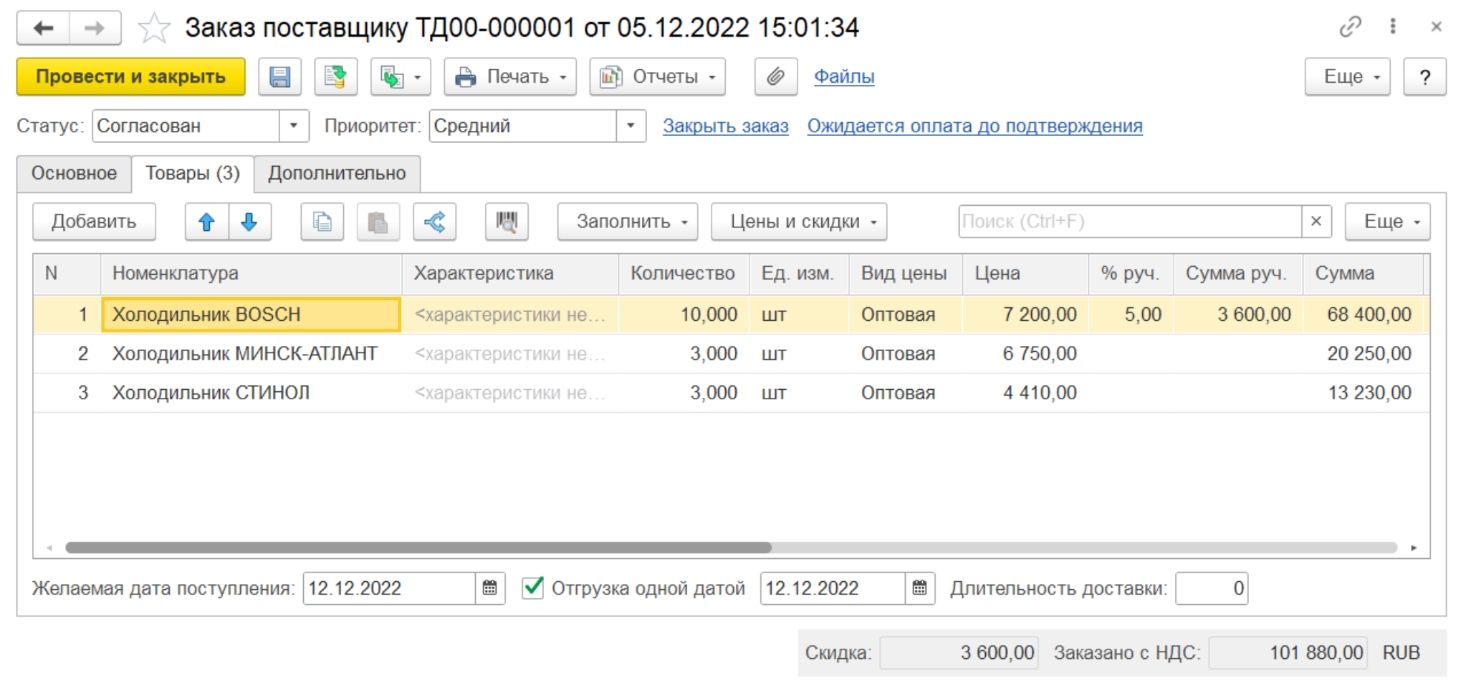1471x692 pixels.
Task: Expand the Статус dropdown
Action: 293,126
